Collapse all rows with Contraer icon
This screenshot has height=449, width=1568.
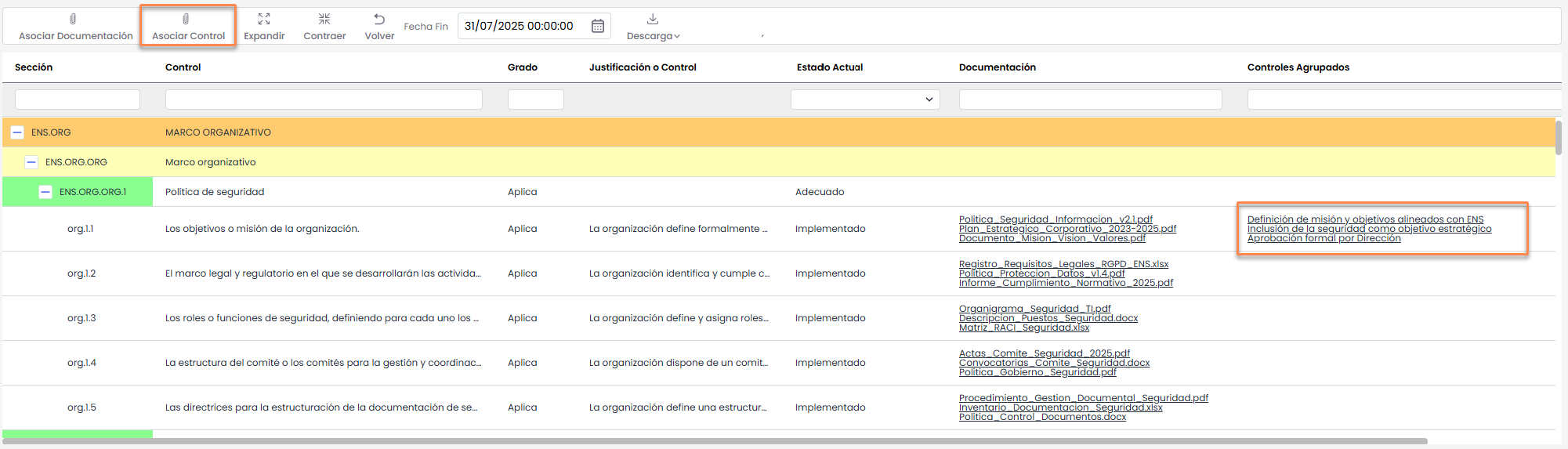coord(324,19)
